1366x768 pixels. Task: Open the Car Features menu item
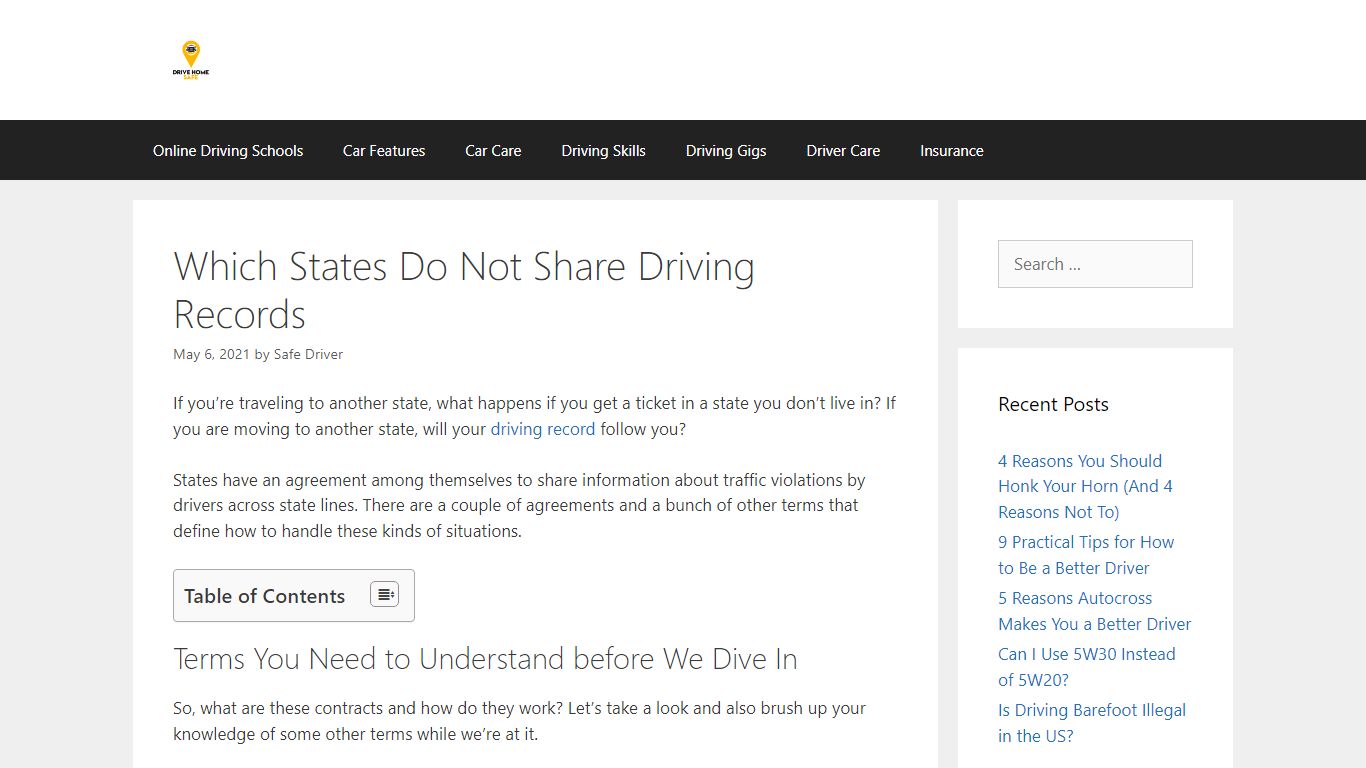(x=384, y=151)
